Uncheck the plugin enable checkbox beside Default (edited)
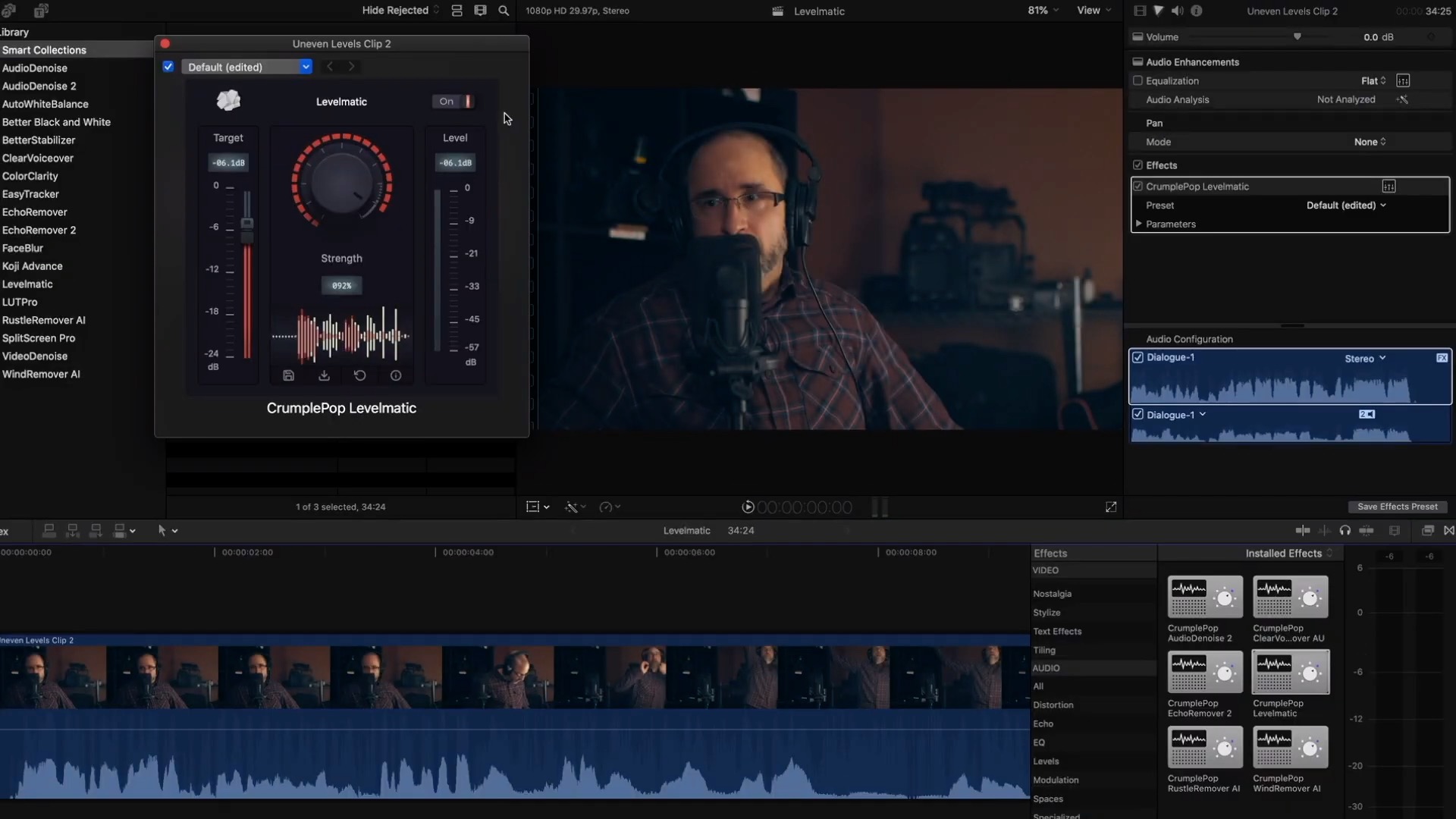The width and height of the screenshot is (1456, 819). pos(168,67)
